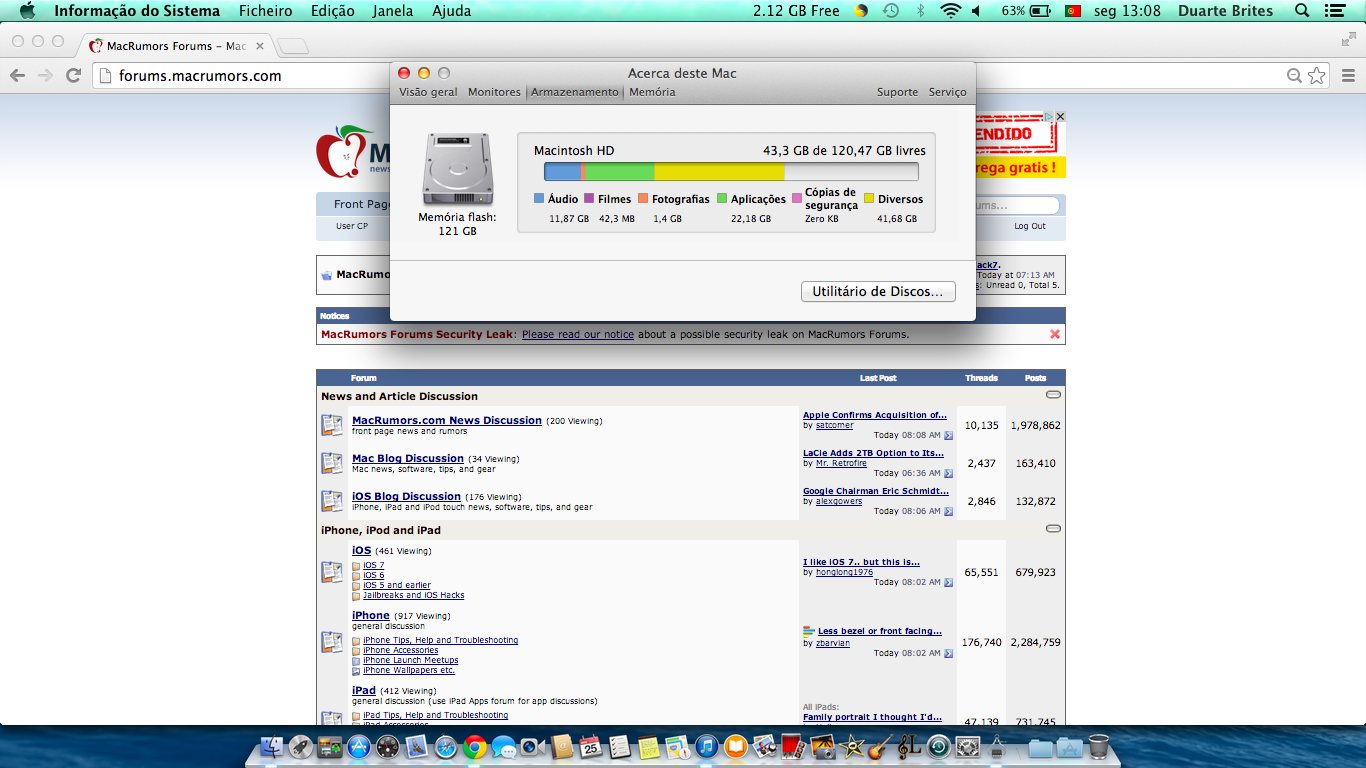
Task: Click Google Chrome icon in Dock
Action: click(x=474, y=747)
